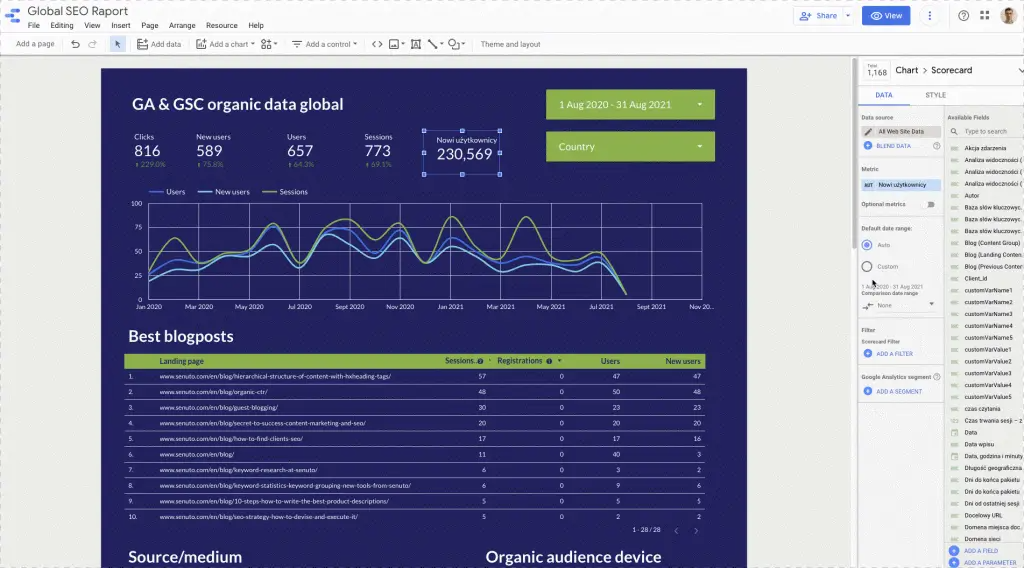Click the search magnifier in Available Fields
The height and width of the screenshot is (568, 1024).
pos(954,131)
